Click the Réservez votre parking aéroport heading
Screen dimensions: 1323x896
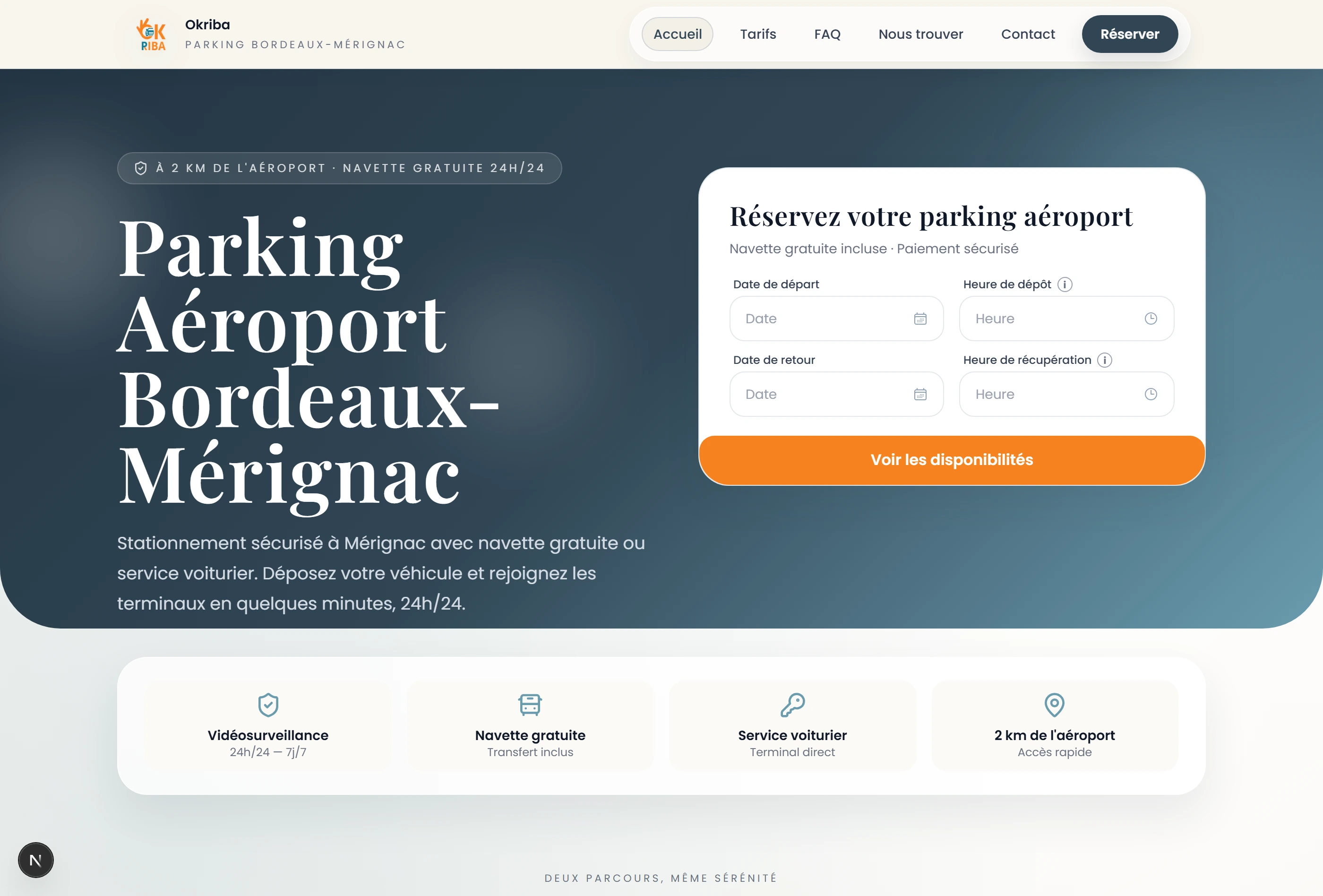coord(931,216)
